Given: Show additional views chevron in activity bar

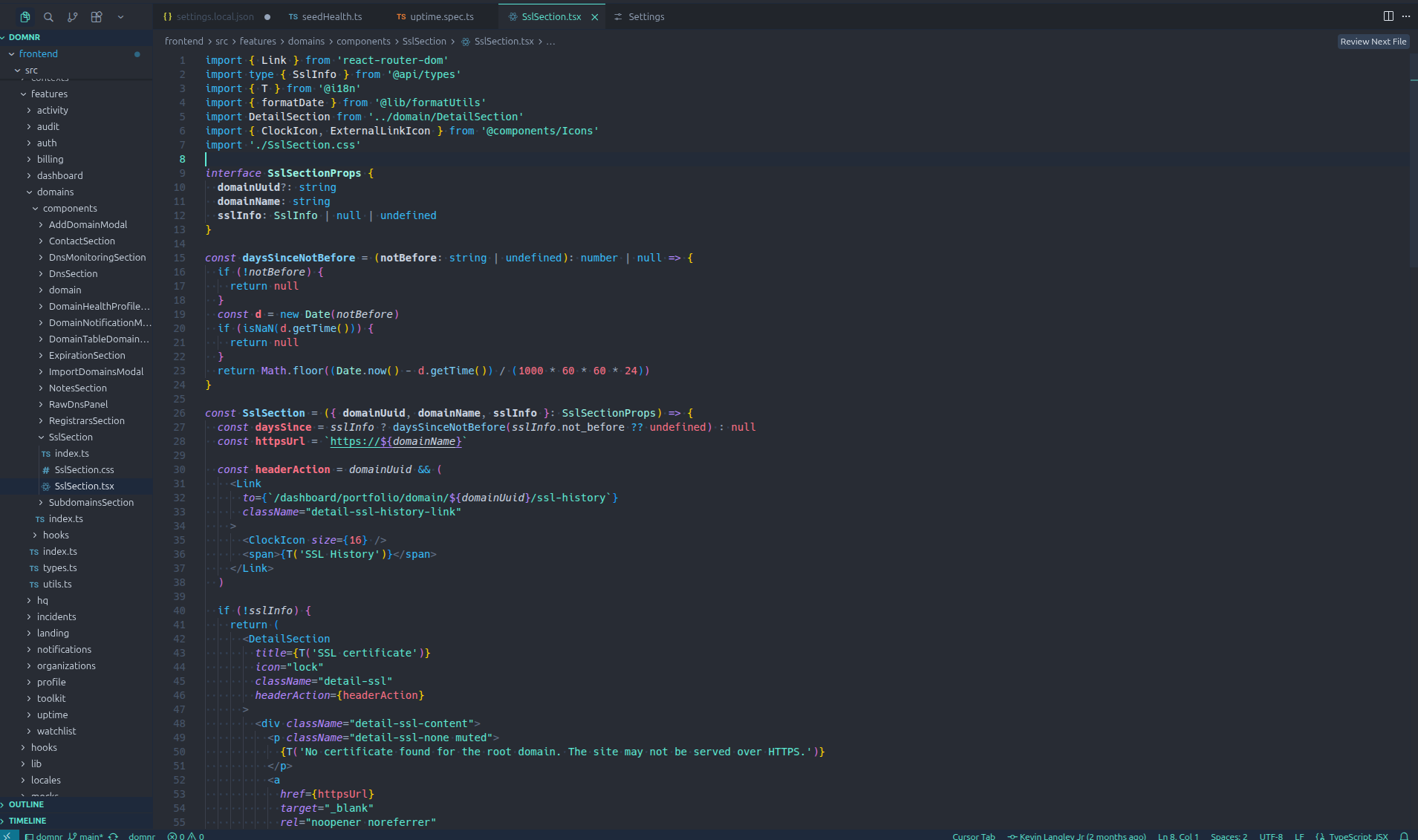Looking at the screenshot, I should pyautogui.click(x=120, y=16).
